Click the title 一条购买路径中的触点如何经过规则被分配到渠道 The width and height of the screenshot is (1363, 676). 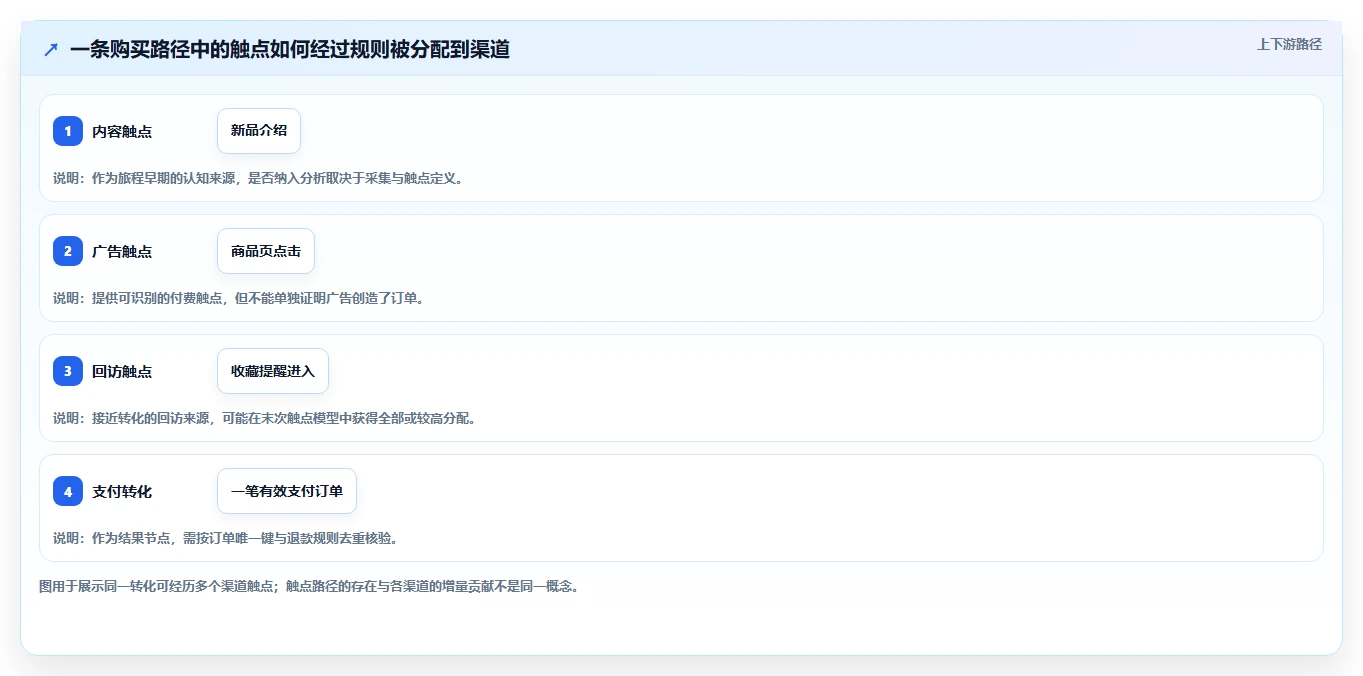click(290, 49)
